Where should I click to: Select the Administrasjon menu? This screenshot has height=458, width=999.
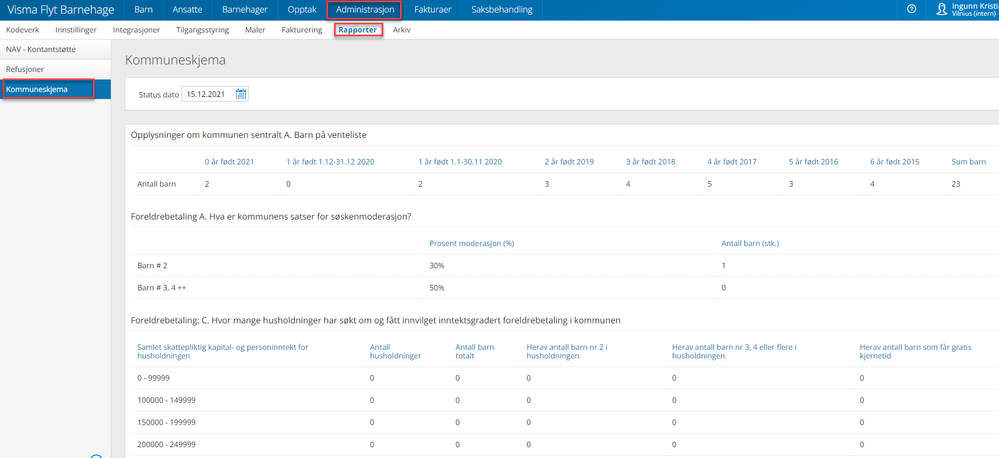click(x=364, y=10)
